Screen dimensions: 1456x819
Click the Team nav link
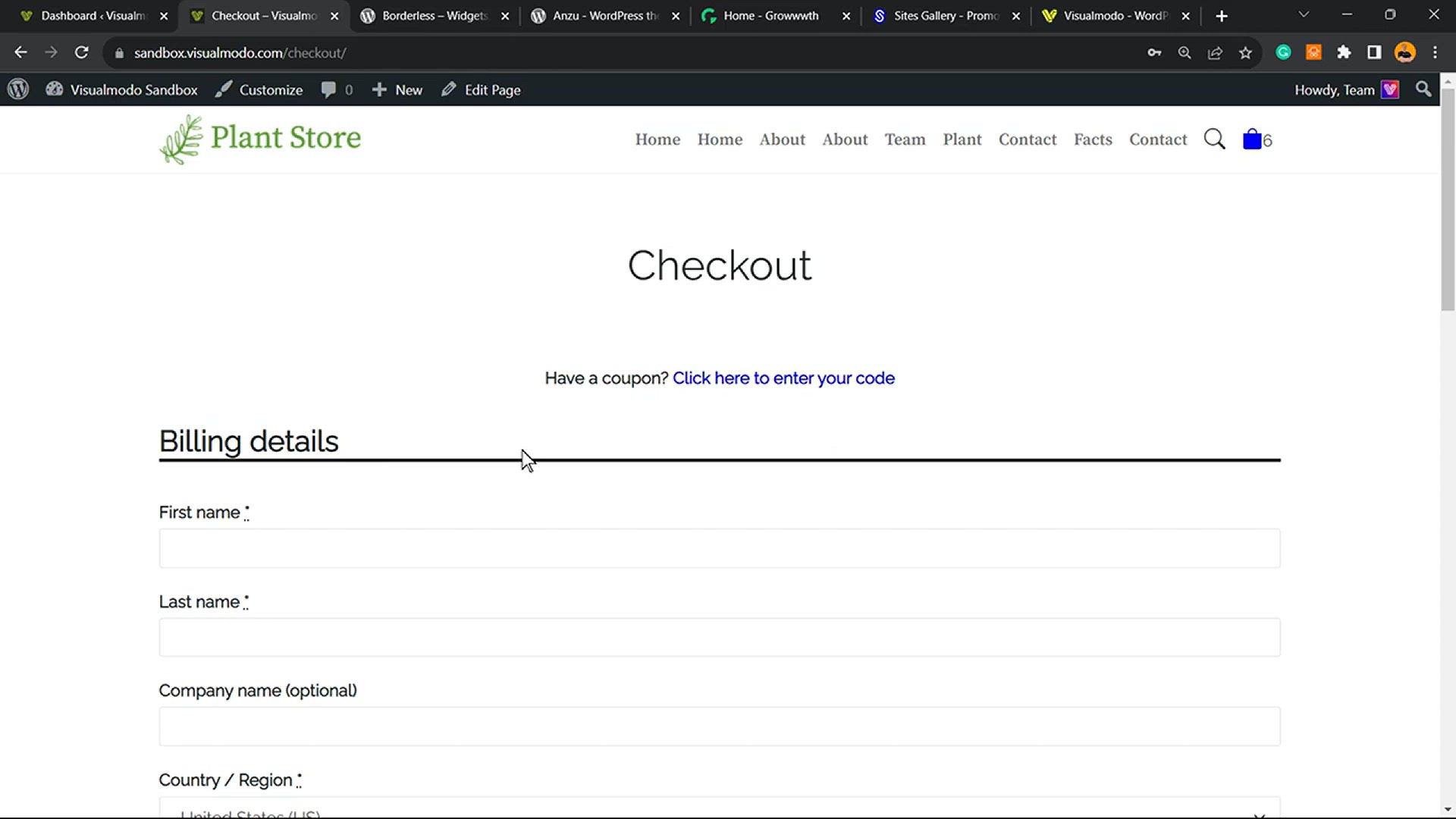[x=905, y=140]
